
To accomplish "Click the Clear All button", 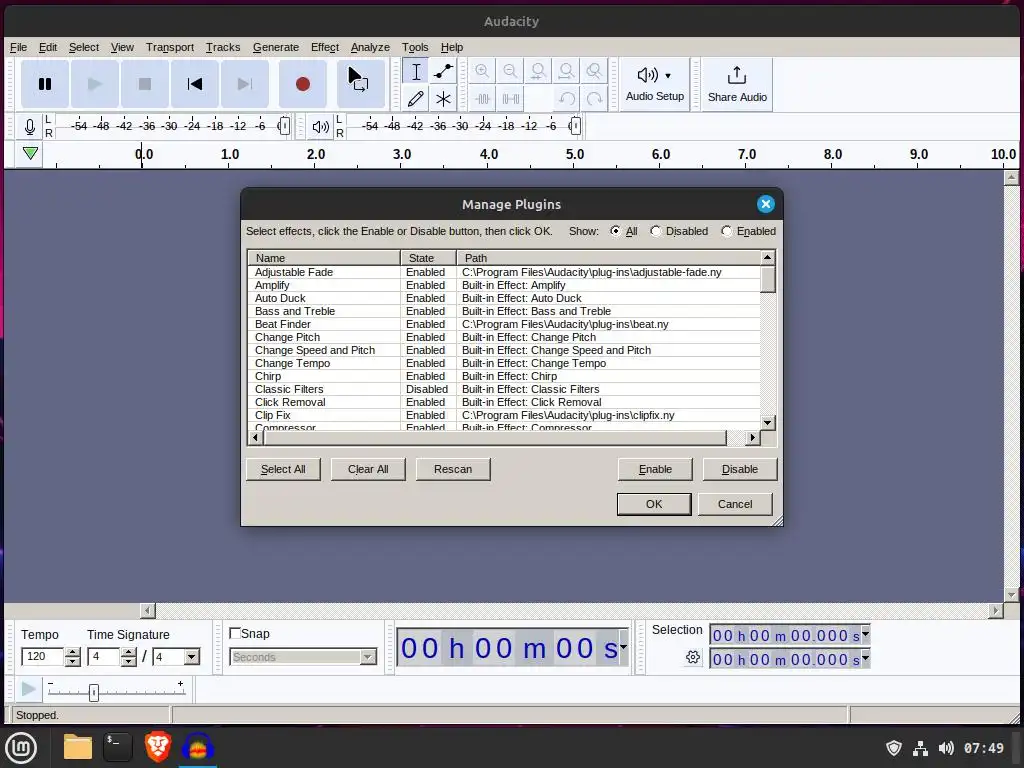I will click(x=368, y=469).
